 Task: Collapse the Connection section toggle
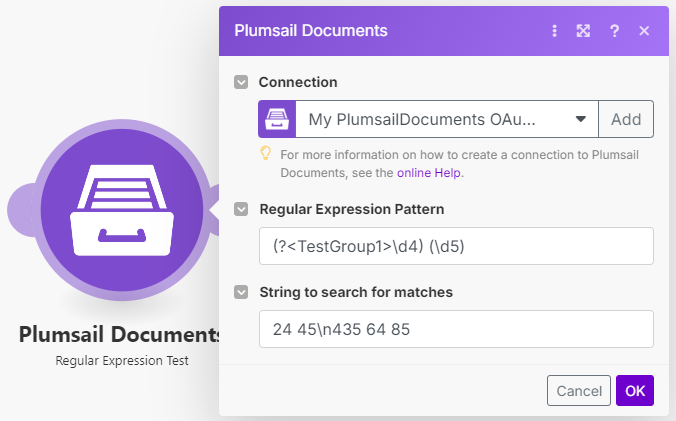click(x=241, y=82)
